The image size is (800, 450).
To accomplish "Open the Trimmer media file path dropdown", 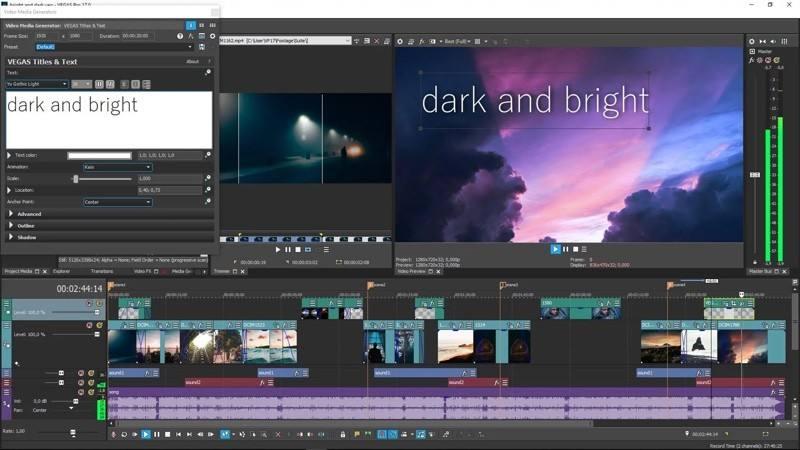I will (347, 40).
